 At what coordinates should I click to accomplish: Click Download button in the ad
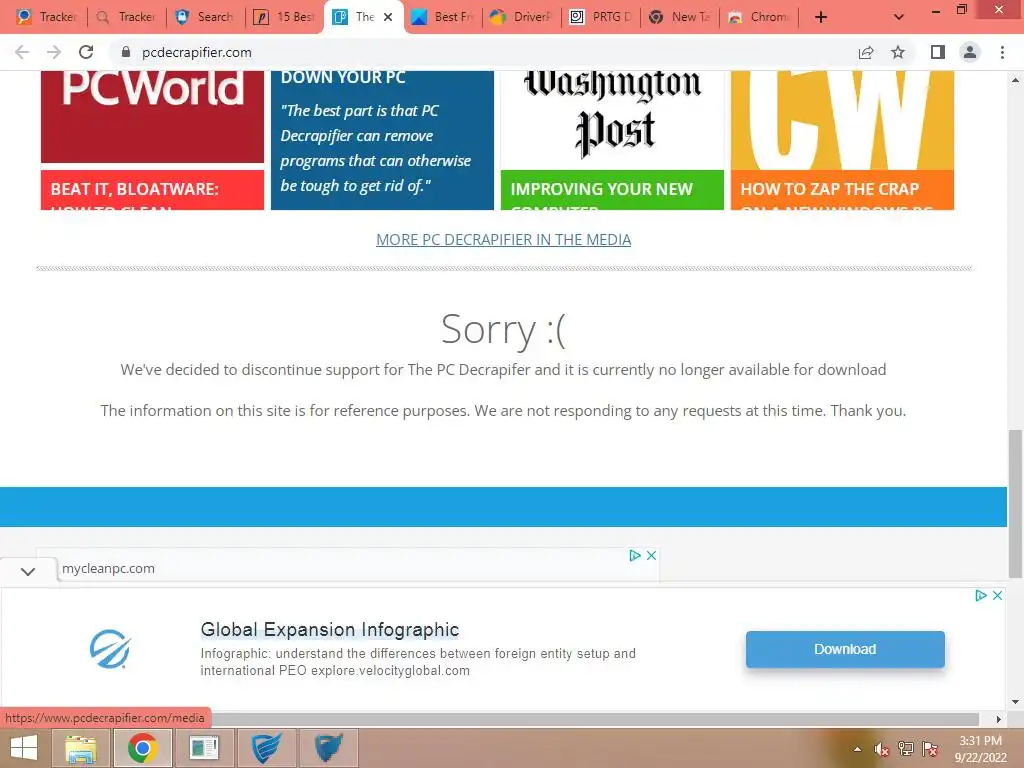pyautogui.click(x=845, y=649)
